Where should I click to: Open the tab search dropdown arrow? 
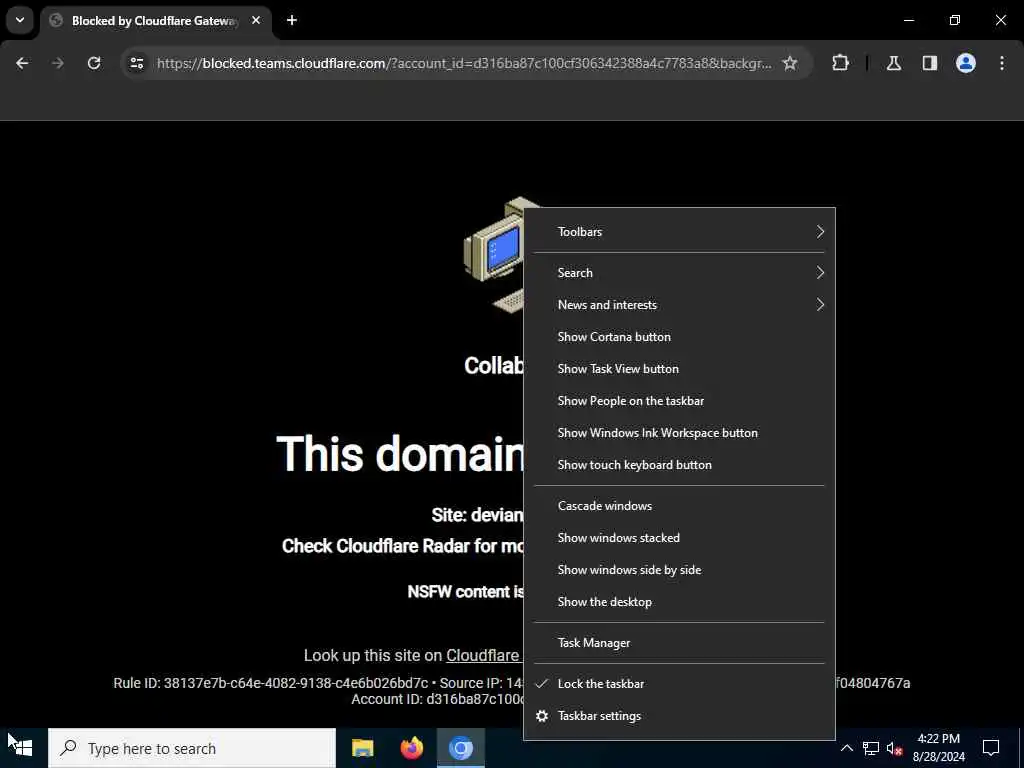click(x=20, y=20)
